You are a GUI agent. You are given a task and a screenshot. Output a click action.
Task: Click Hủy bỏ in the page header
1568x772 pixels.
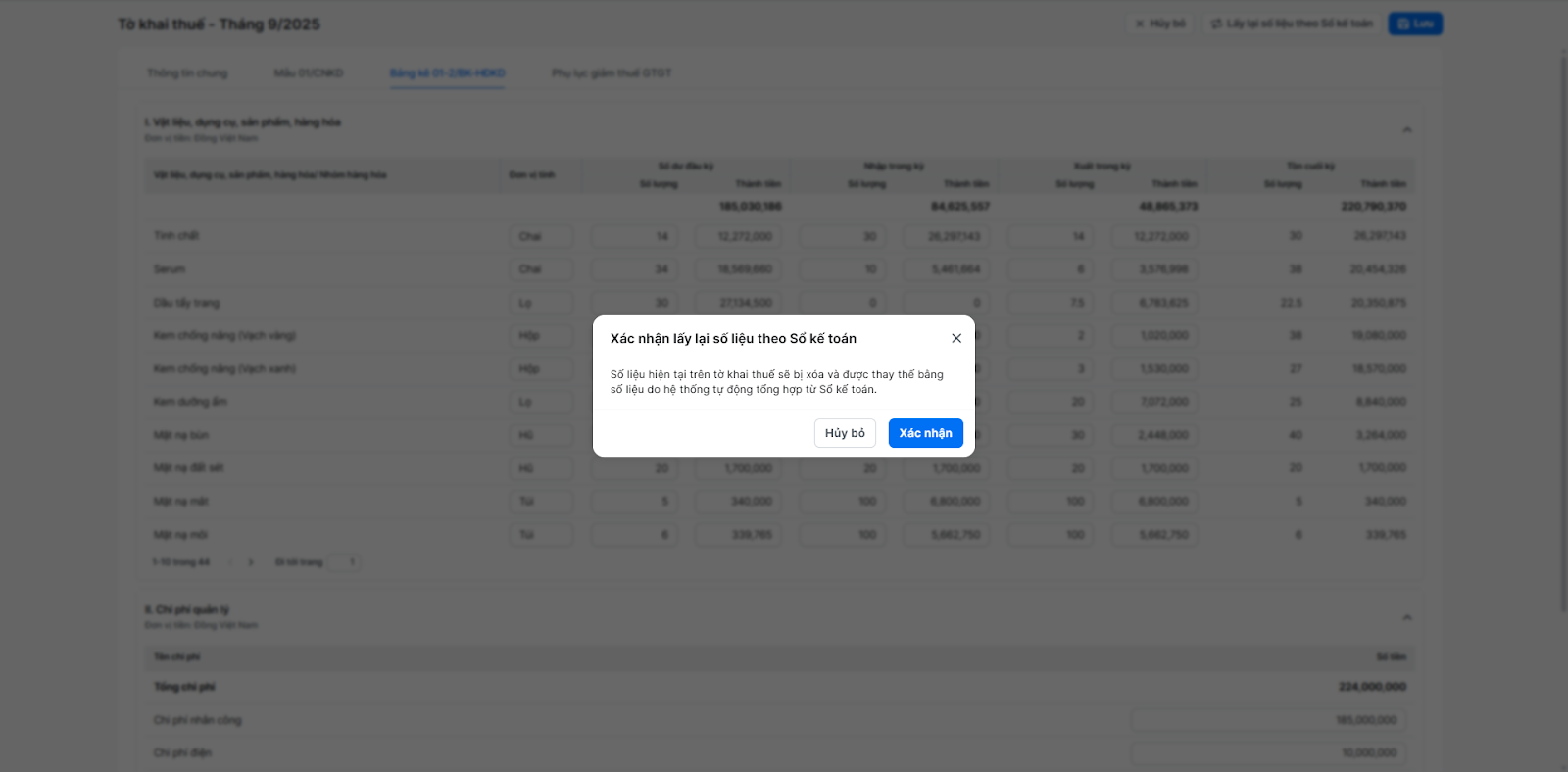1160,24
